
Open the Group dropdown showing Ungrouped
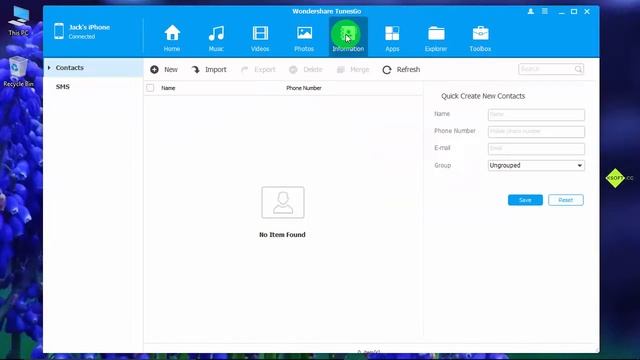[536, 165]
